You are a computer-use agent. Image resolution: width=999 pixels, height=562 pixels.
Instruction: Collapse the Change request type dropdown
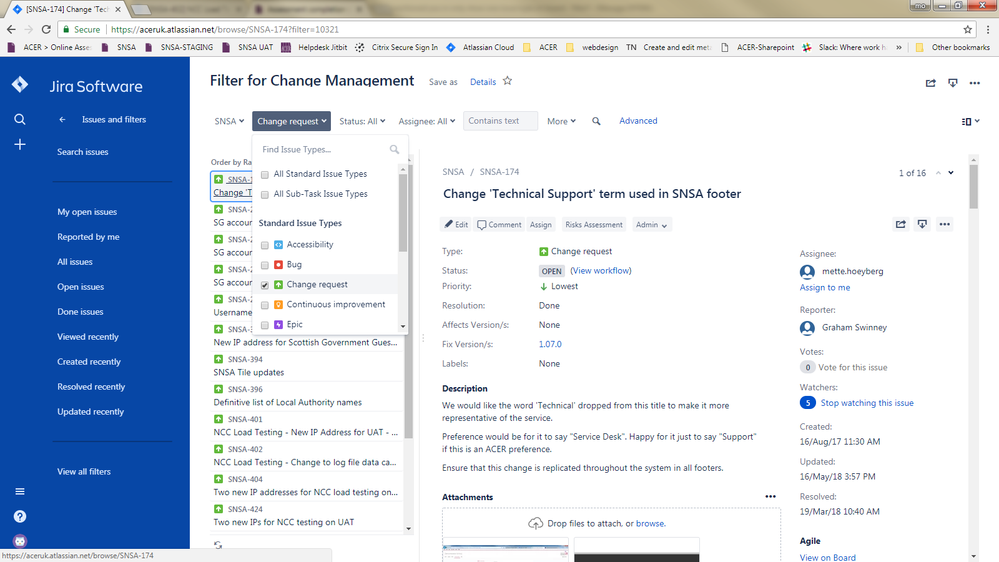291,121
